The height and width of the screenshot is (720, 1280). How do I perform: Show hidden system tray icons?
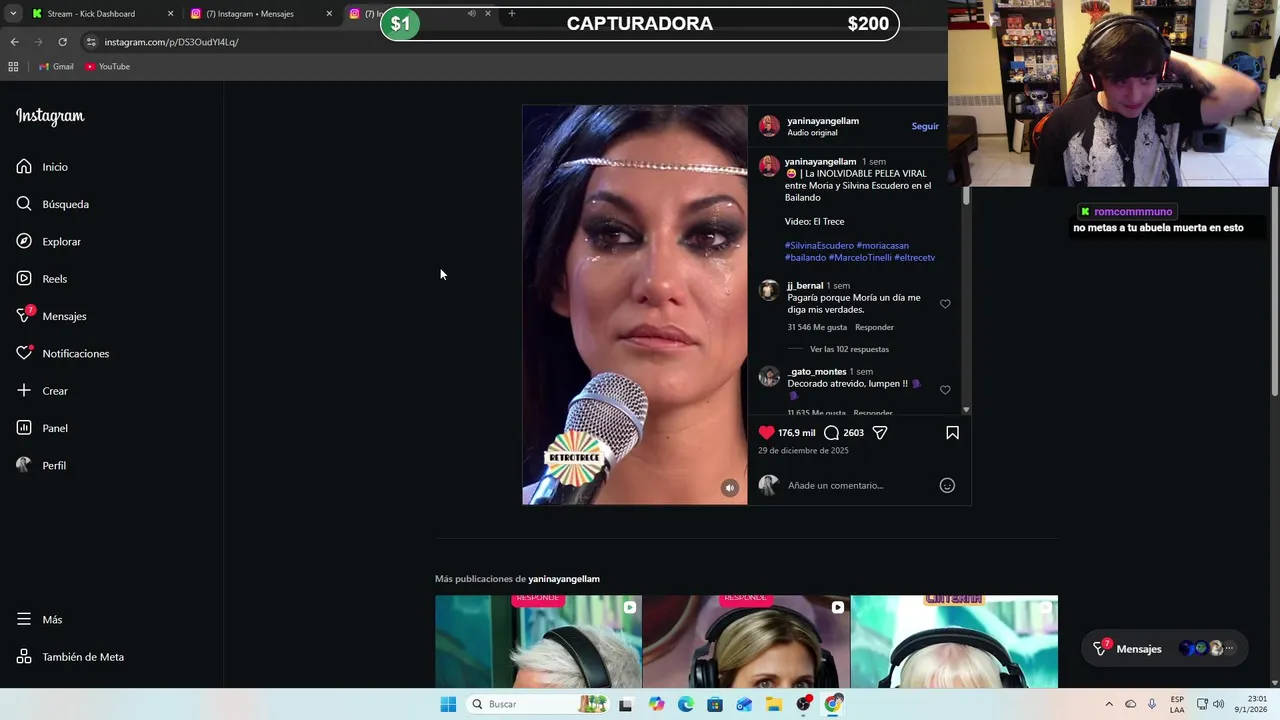(1108, 705)
